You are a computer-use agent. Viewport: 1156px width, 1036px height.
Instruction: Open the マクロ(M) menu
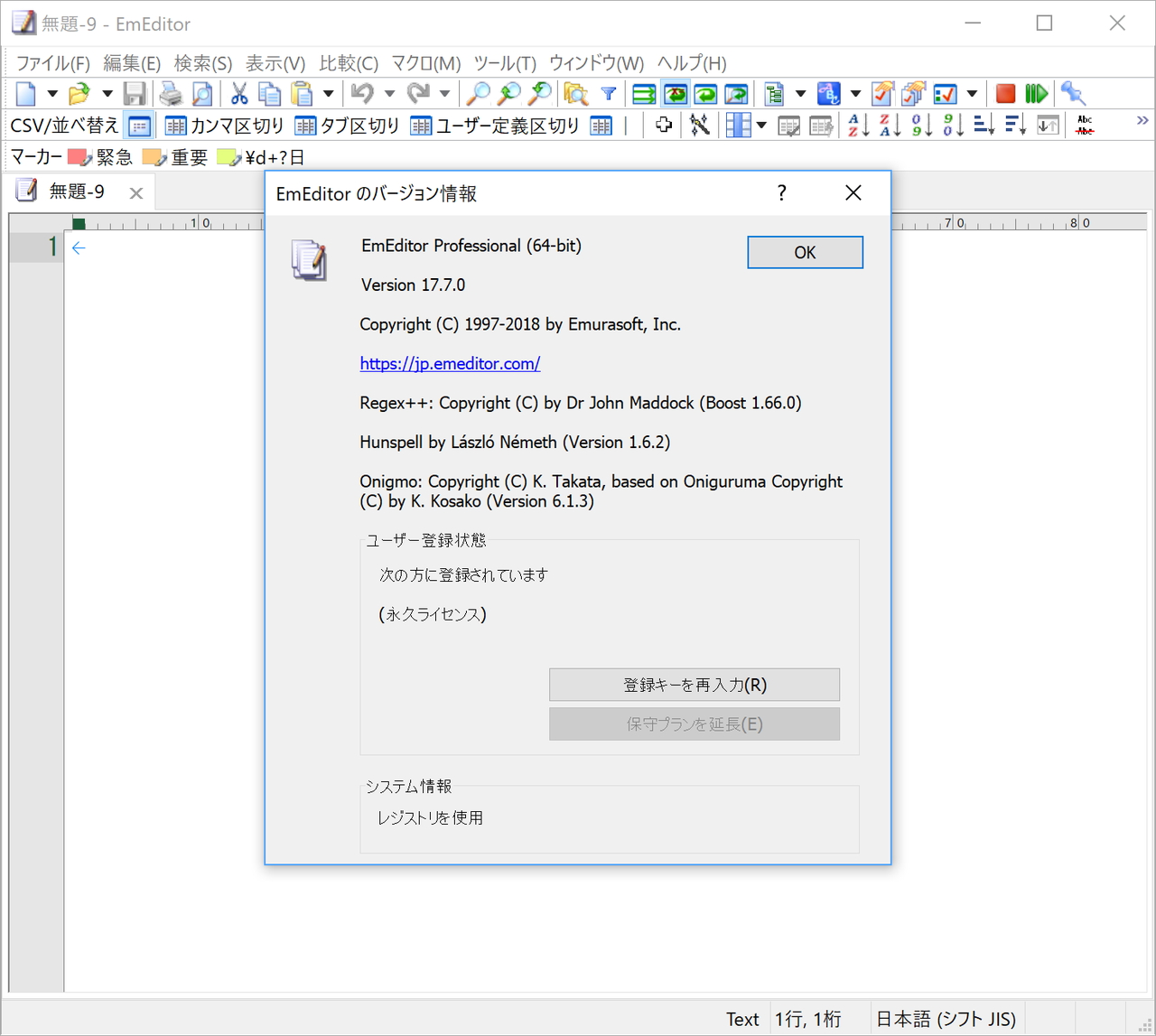(425, 63)
